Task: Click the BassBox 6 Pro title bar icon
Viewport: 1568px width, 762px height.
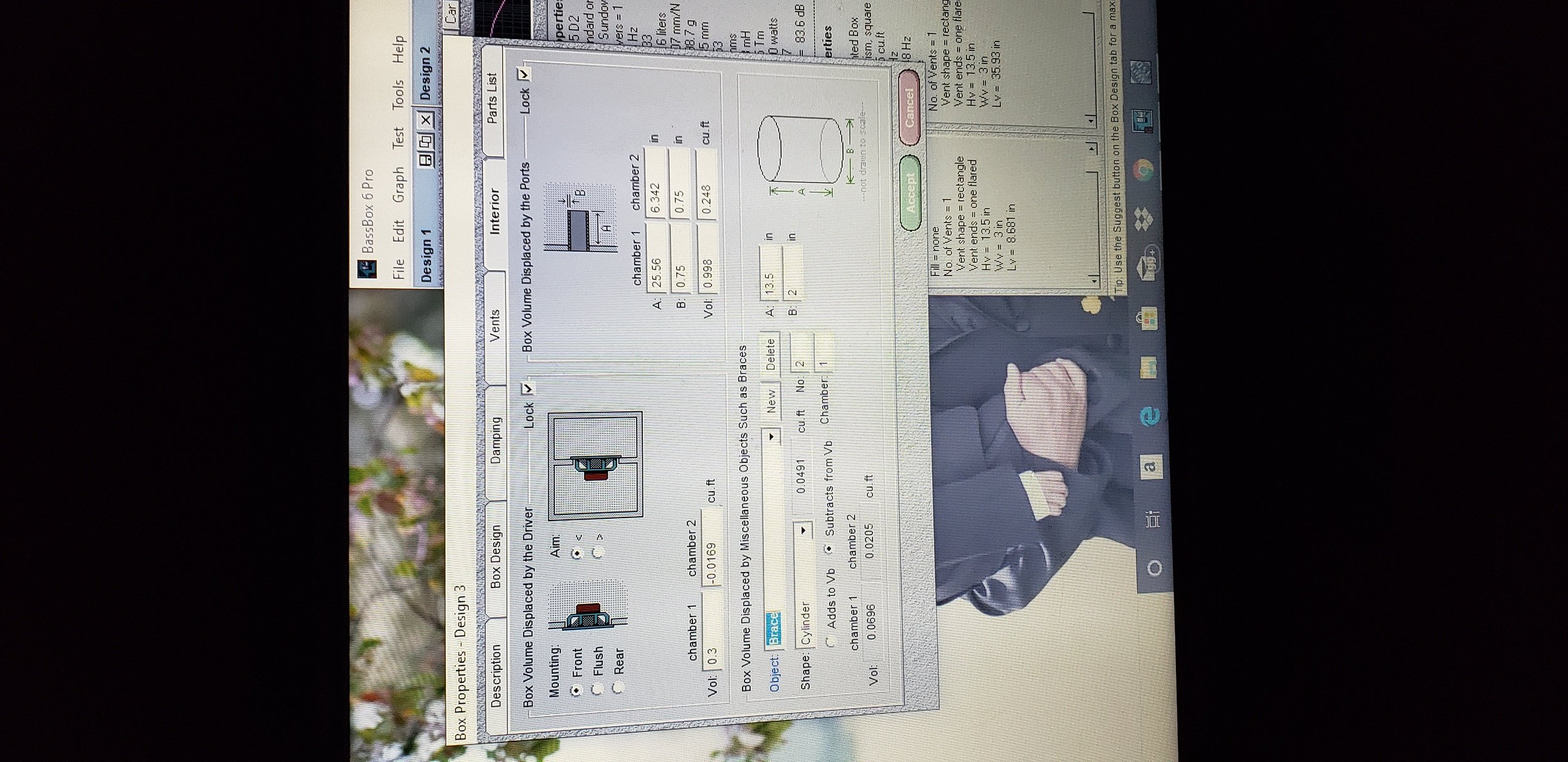Action: click(x=366, y=269)
